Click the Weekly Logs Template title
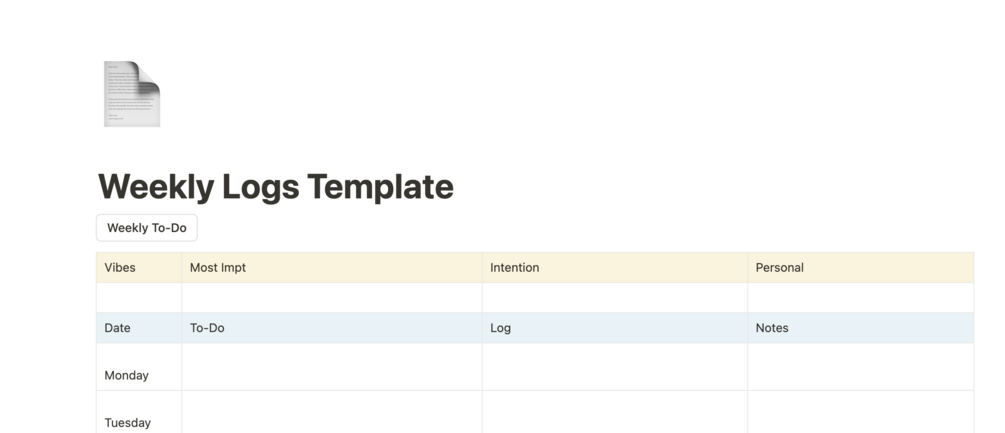 tap(276, 187)
